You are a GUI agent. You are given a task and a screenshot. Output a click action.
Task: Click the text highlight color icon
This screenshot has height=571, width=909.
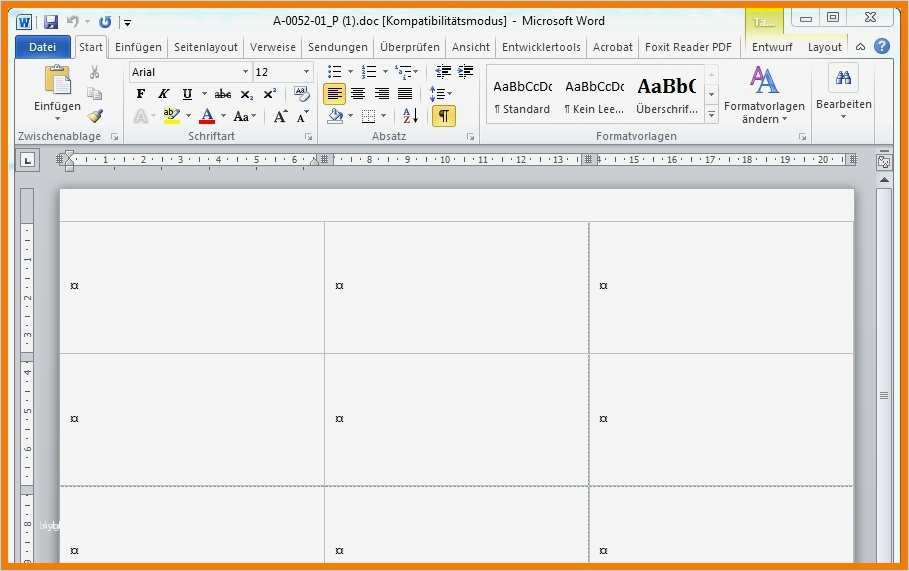pyautogui.click(x=171, y=116)
